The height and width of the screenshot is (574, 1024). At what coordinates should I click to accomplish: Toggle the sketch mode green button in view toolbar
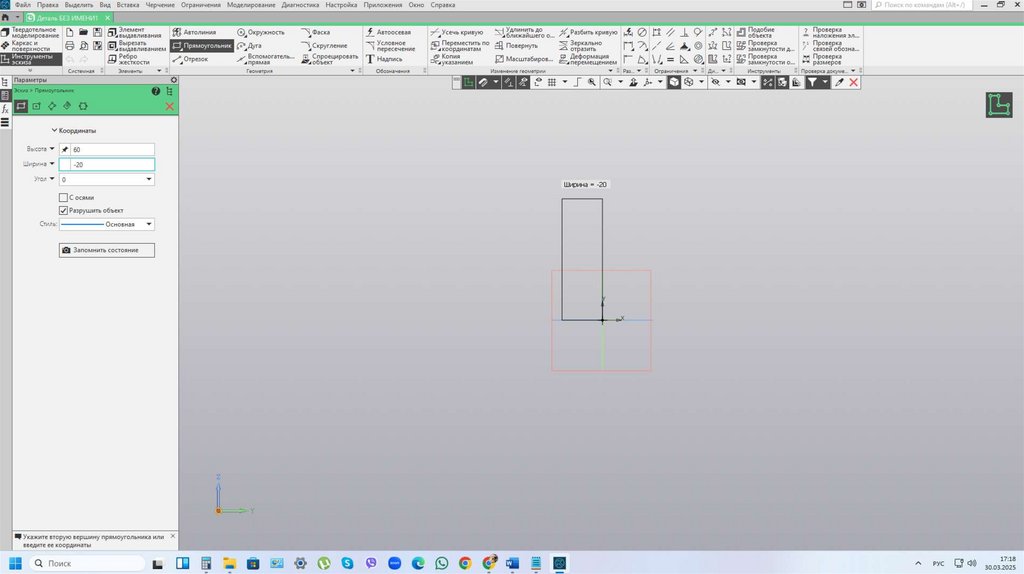point(468,82)
